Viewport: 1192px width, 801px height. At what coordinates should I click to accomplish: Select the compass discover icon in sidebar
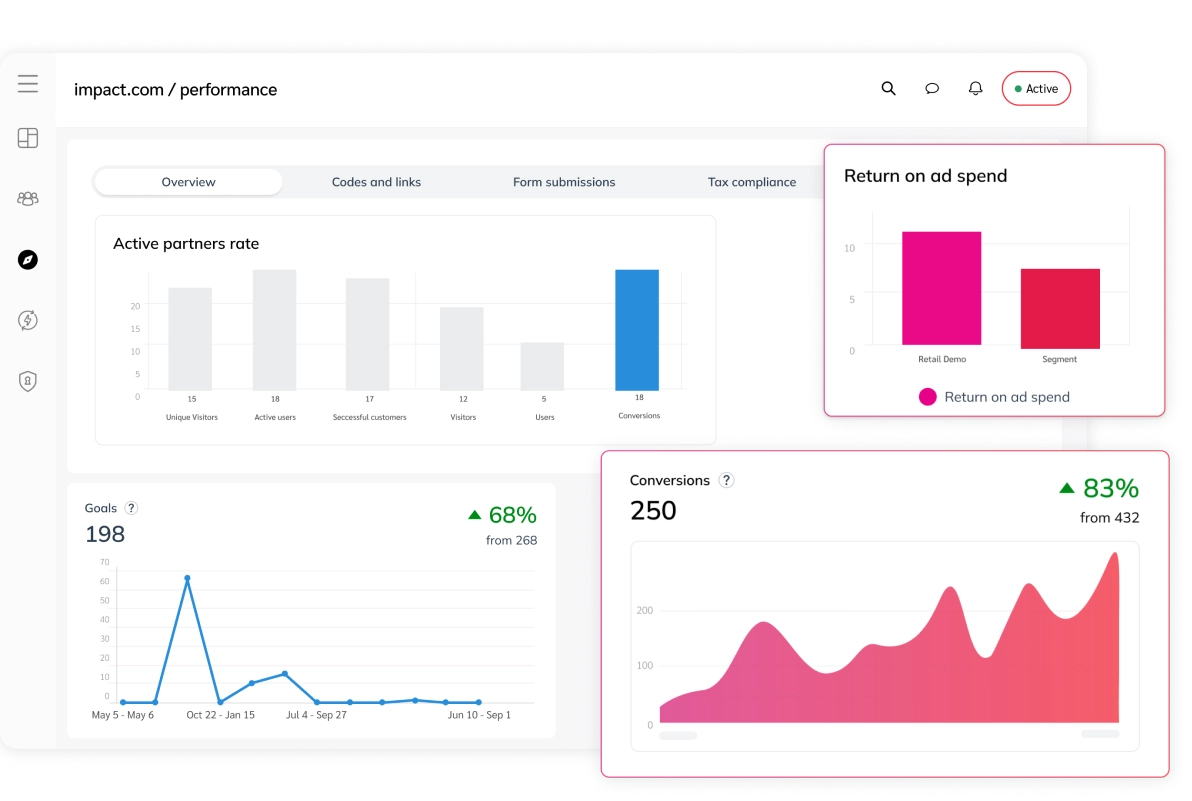click(x=28, y=260)
